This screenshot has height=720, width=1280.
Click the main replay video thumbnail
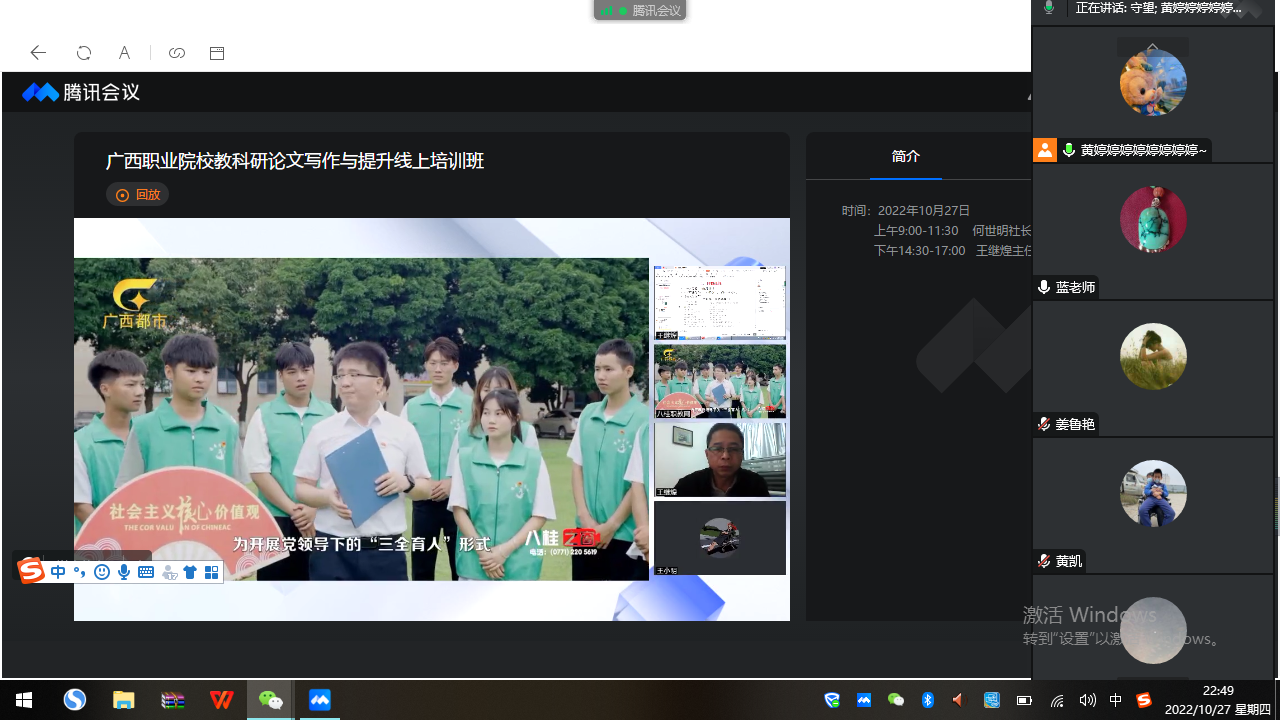pos(361,419)
